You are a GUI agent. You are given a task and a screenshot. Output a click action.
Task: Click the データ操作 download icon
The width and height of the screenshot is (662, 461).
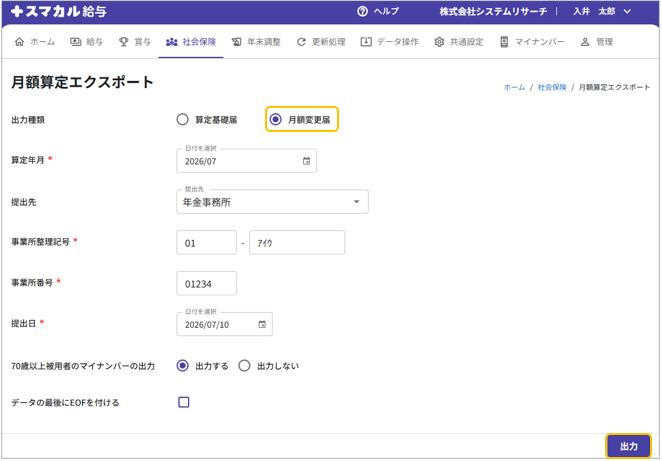tap(366, 42)
